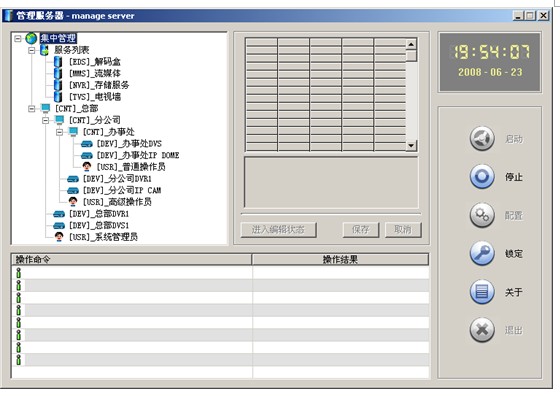Select the [DEV]_办事处DVS label
The width and height of the screenshot is (560, 398).
129,144
